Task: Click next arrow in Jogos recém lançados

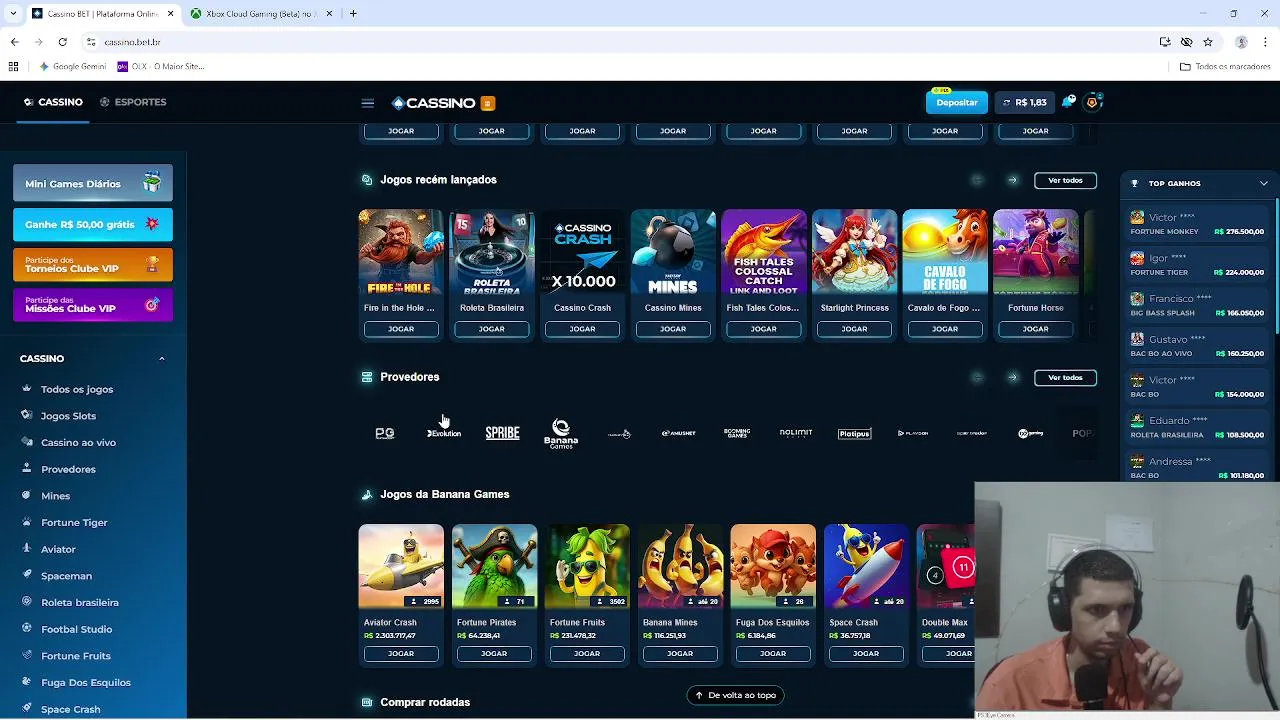Action: point(1012,180)
